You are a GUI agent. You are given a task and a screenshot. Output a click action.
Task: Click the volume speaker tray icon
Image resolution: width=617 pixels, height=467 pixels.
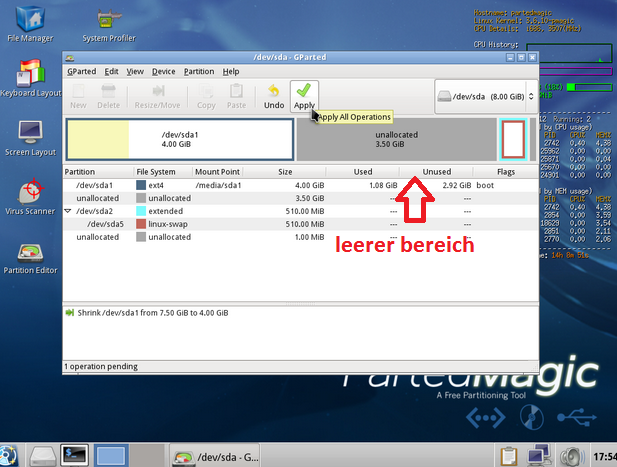[571, 456]
